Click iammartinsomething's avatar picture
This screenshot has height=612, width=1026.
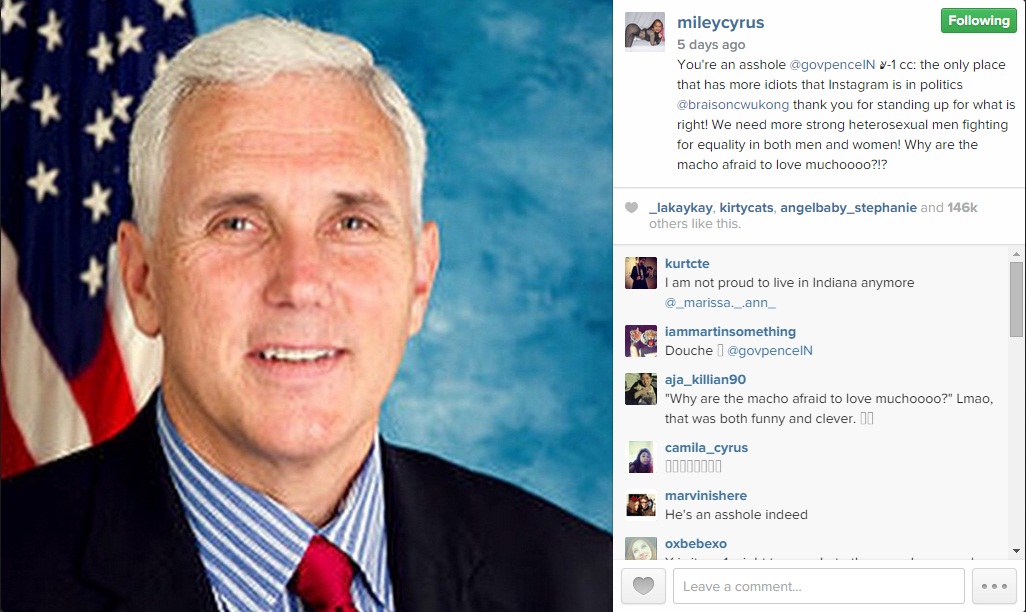point(641,341)
